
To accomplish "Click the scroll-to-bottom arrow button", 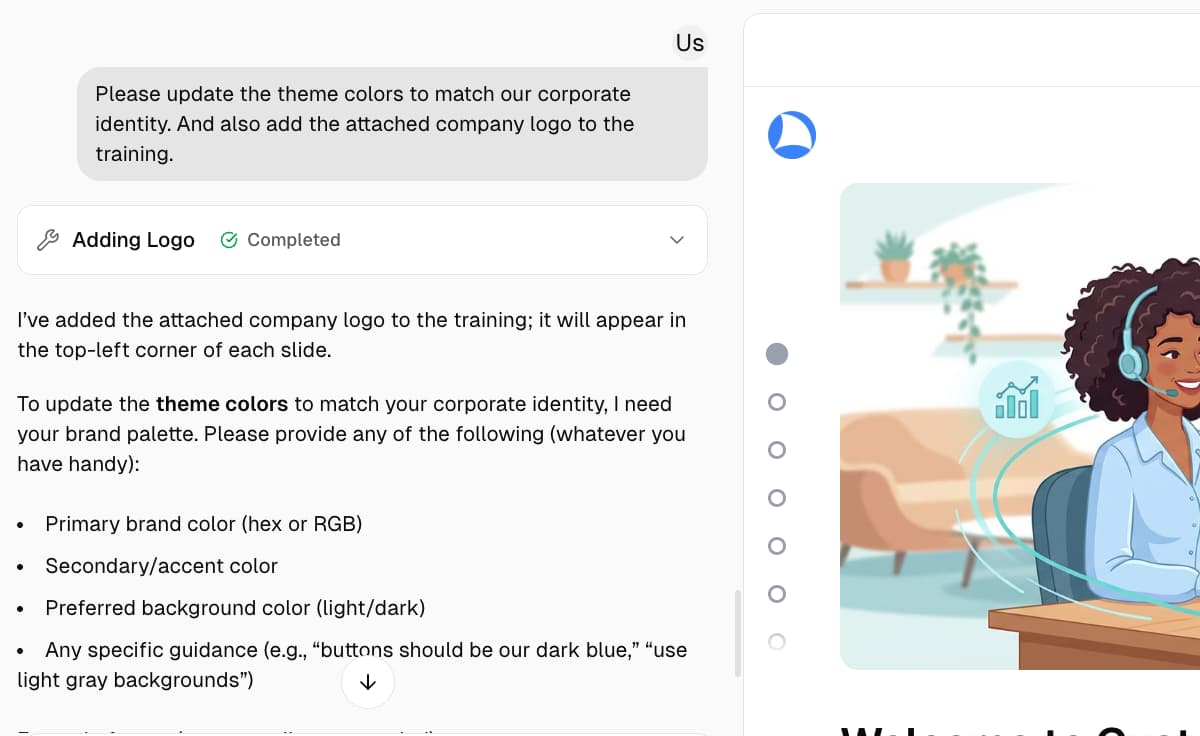I will point(368,682).
